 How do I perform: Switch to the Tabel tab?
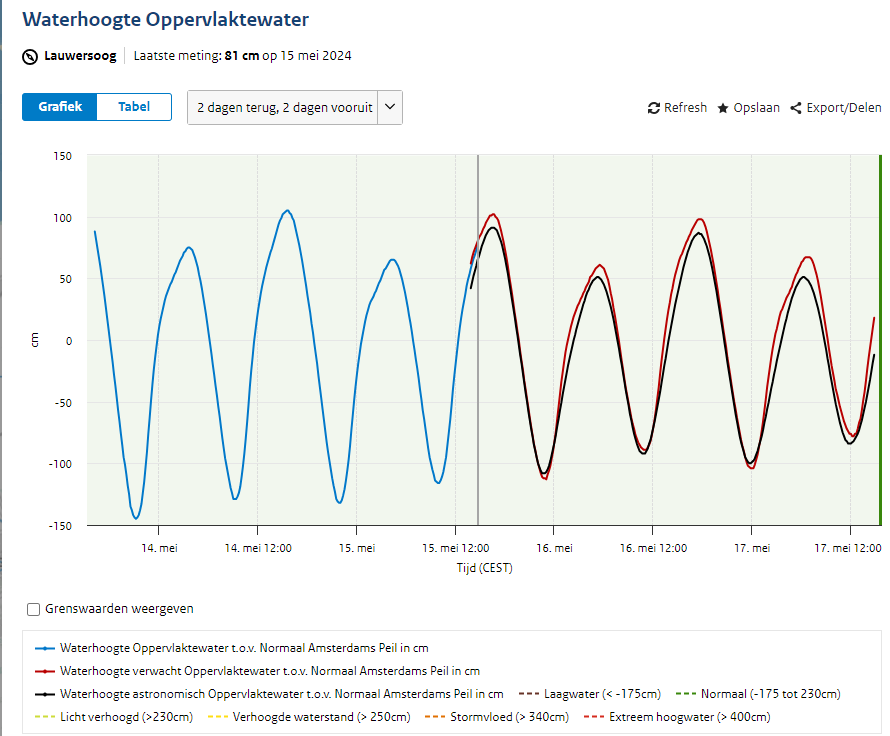point(134,107)
